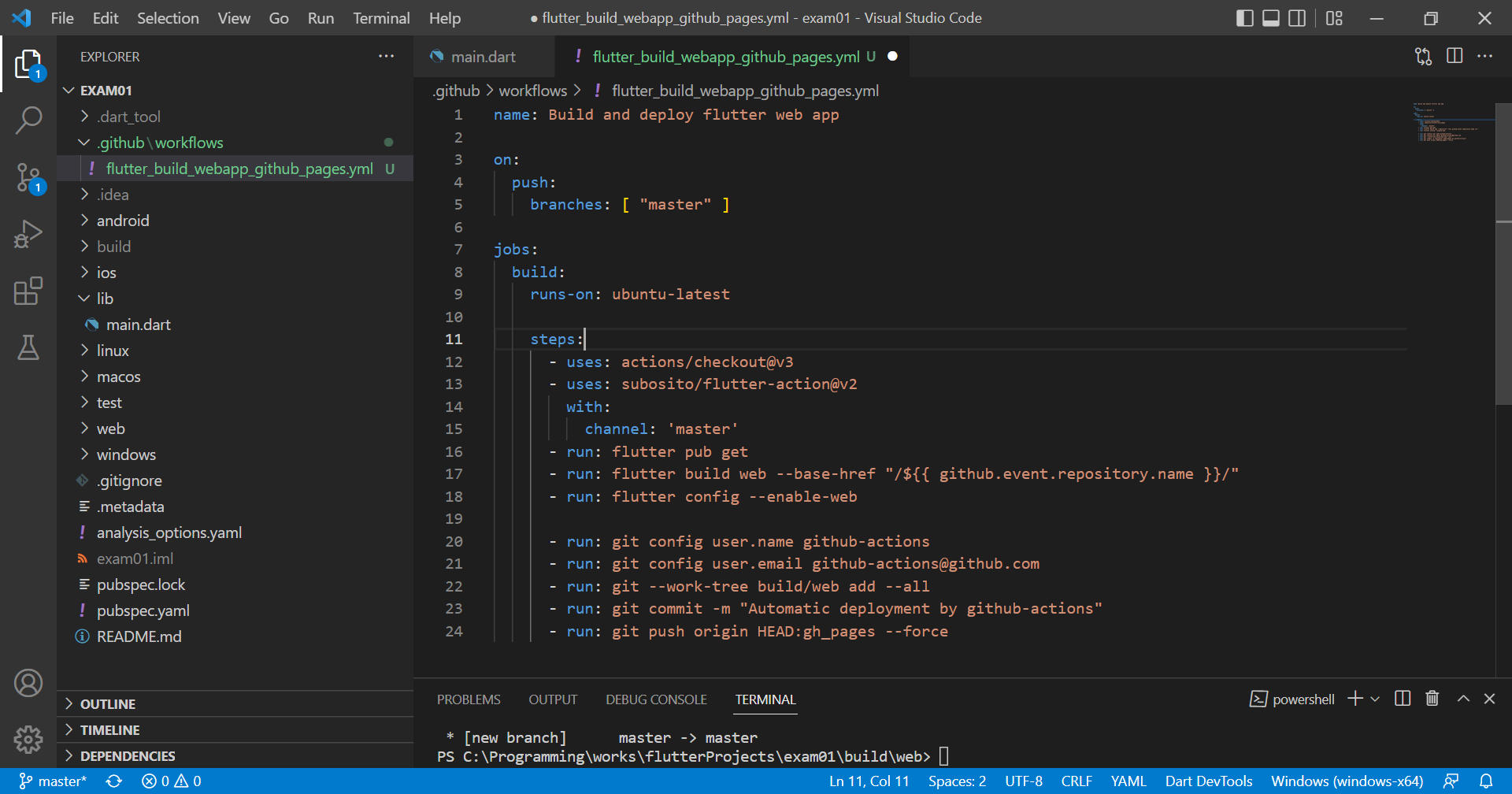The width and height of the screenshot is (1512, 794).
Task: Toggle bottom panel layout icon
Action: 1271,18
